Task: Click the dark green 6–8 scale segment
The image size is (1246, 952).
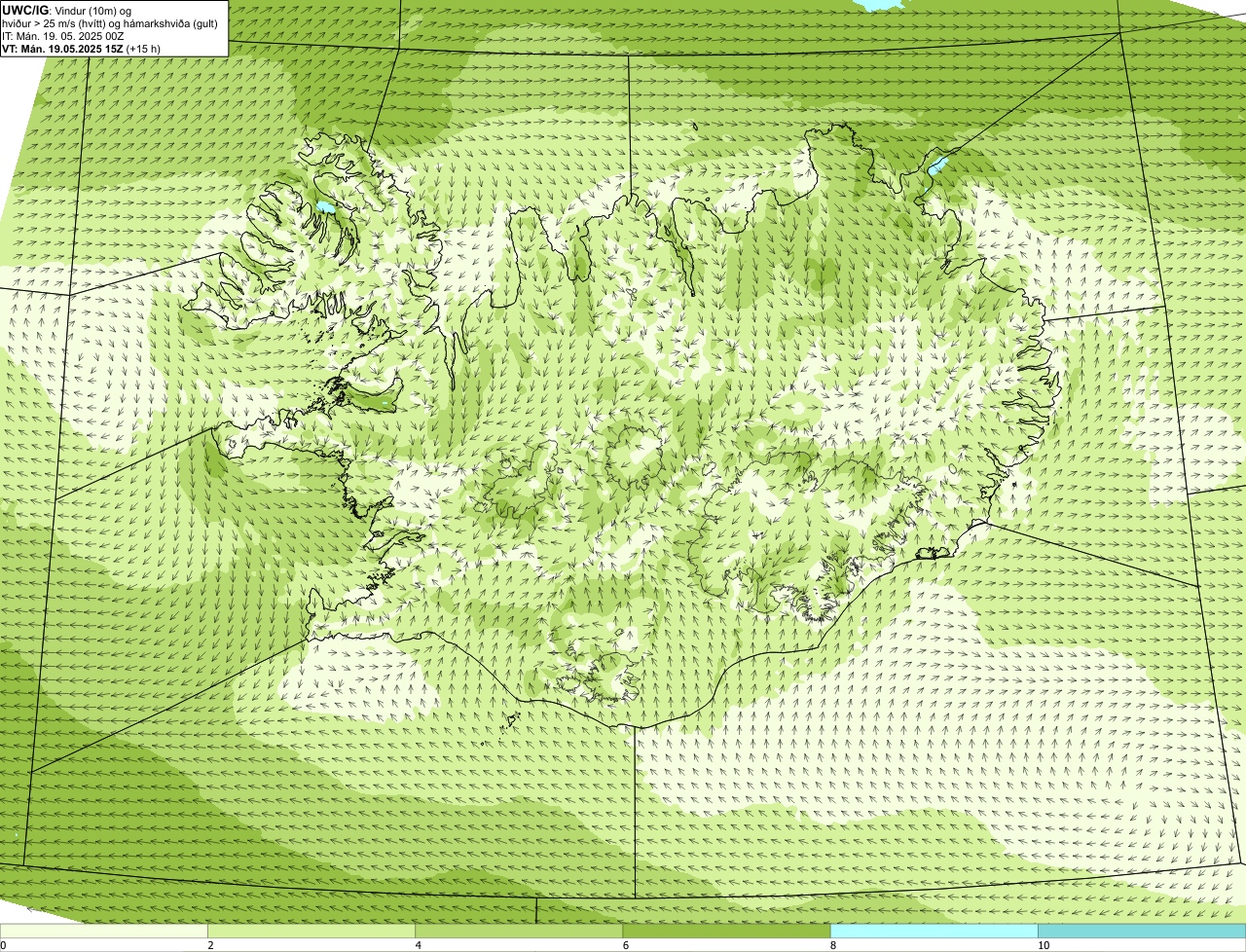Action: (726, 931)
